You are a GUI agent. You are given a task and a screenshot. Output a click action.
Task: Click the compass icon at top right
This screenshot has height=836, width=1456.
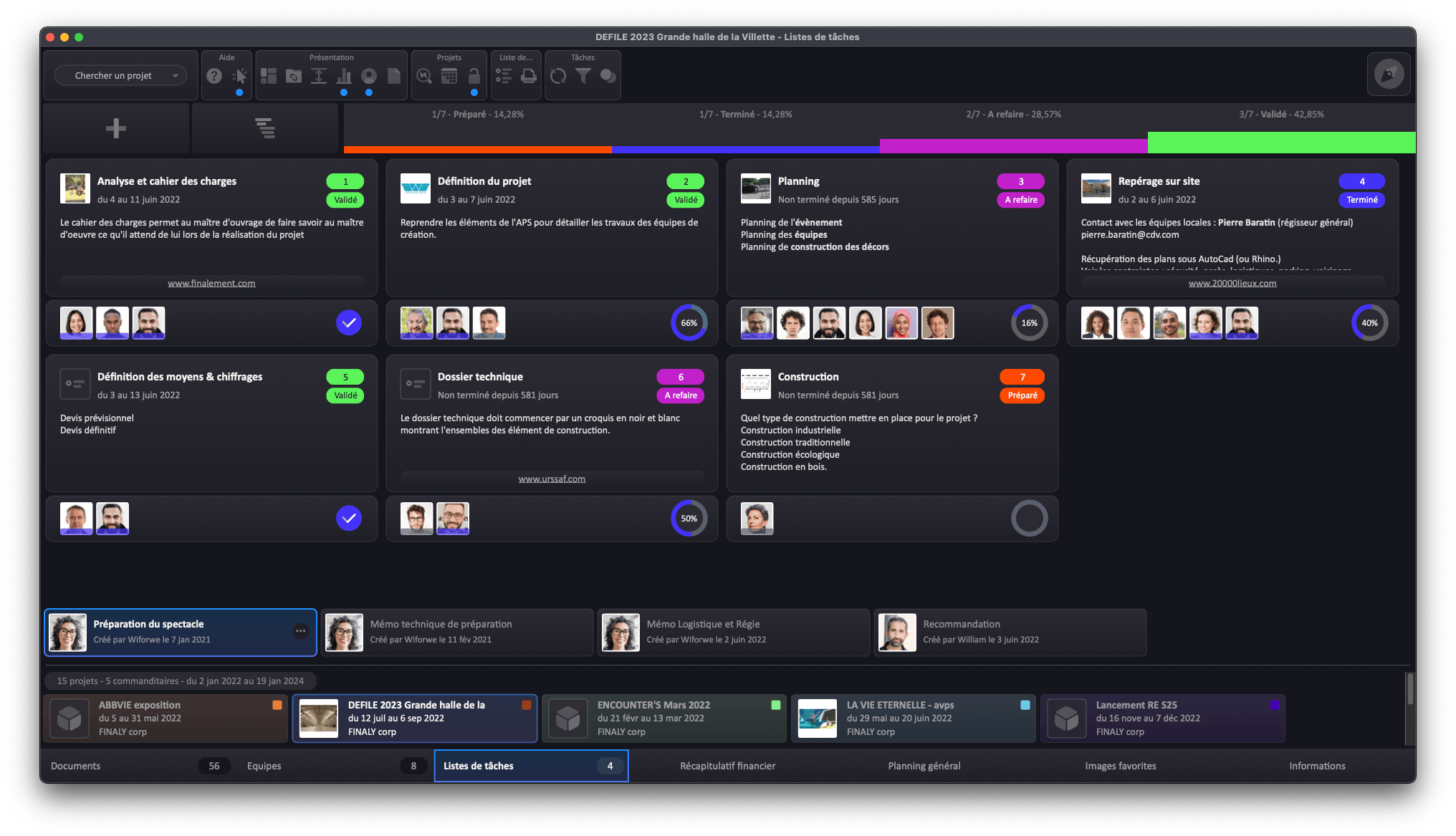tap(1389, 75)
